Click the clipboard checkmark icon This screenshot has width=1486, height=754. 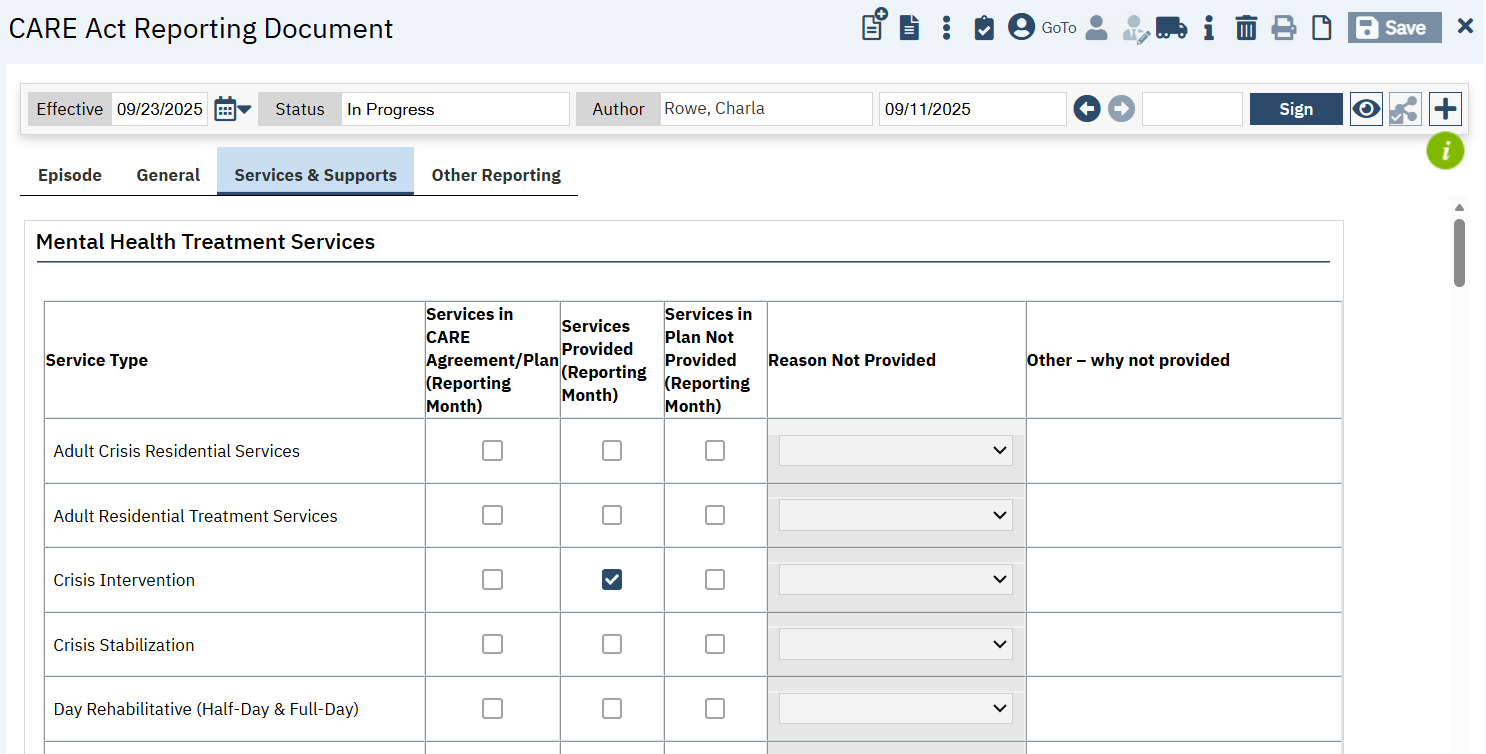984,28
